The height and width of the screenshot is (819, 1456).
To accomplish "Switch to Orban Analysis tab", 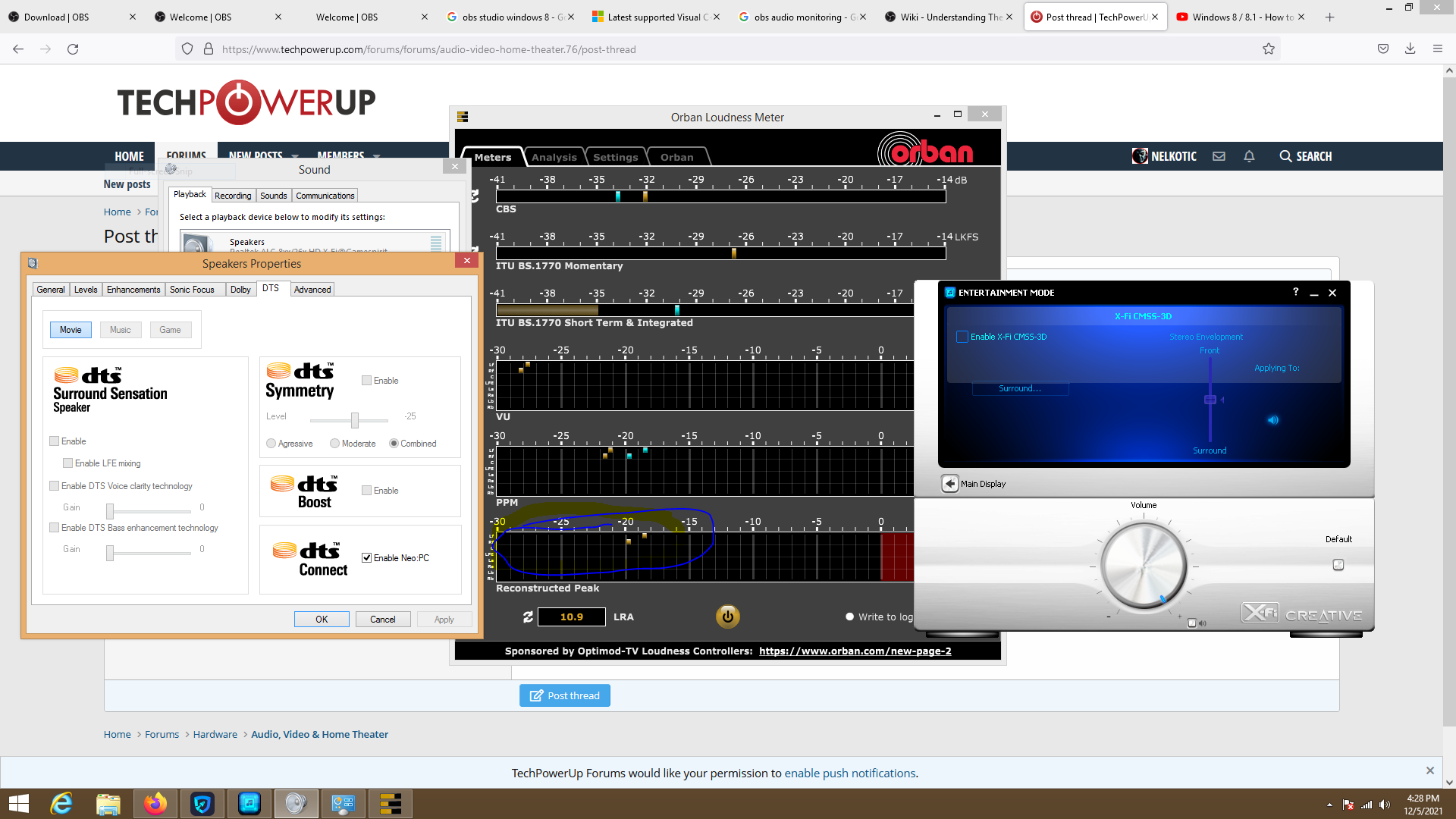I will coord(554,157).
